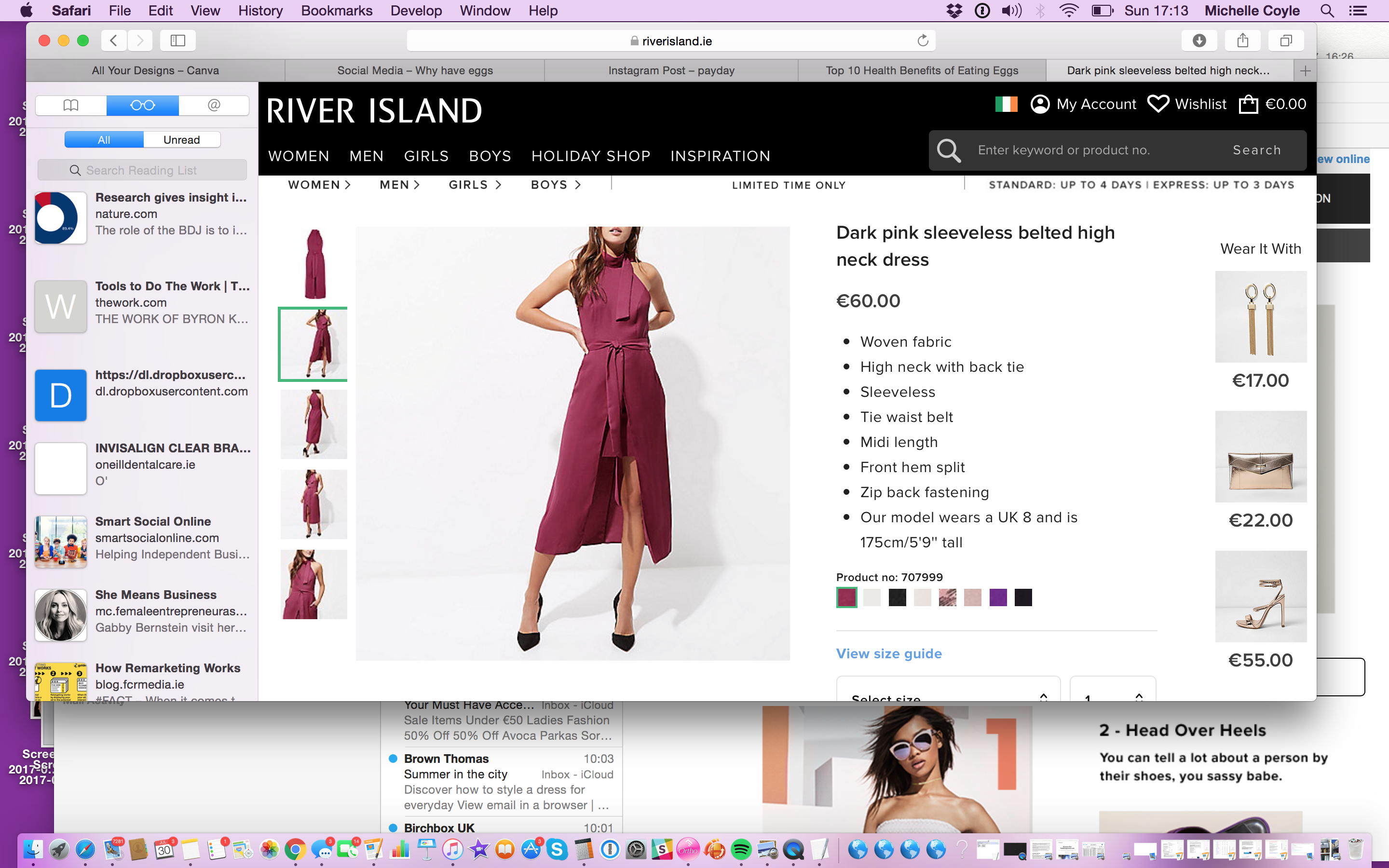Open Dropbox menu bar icon
This screenshot has height=868, width=1389.
(954, 10)
